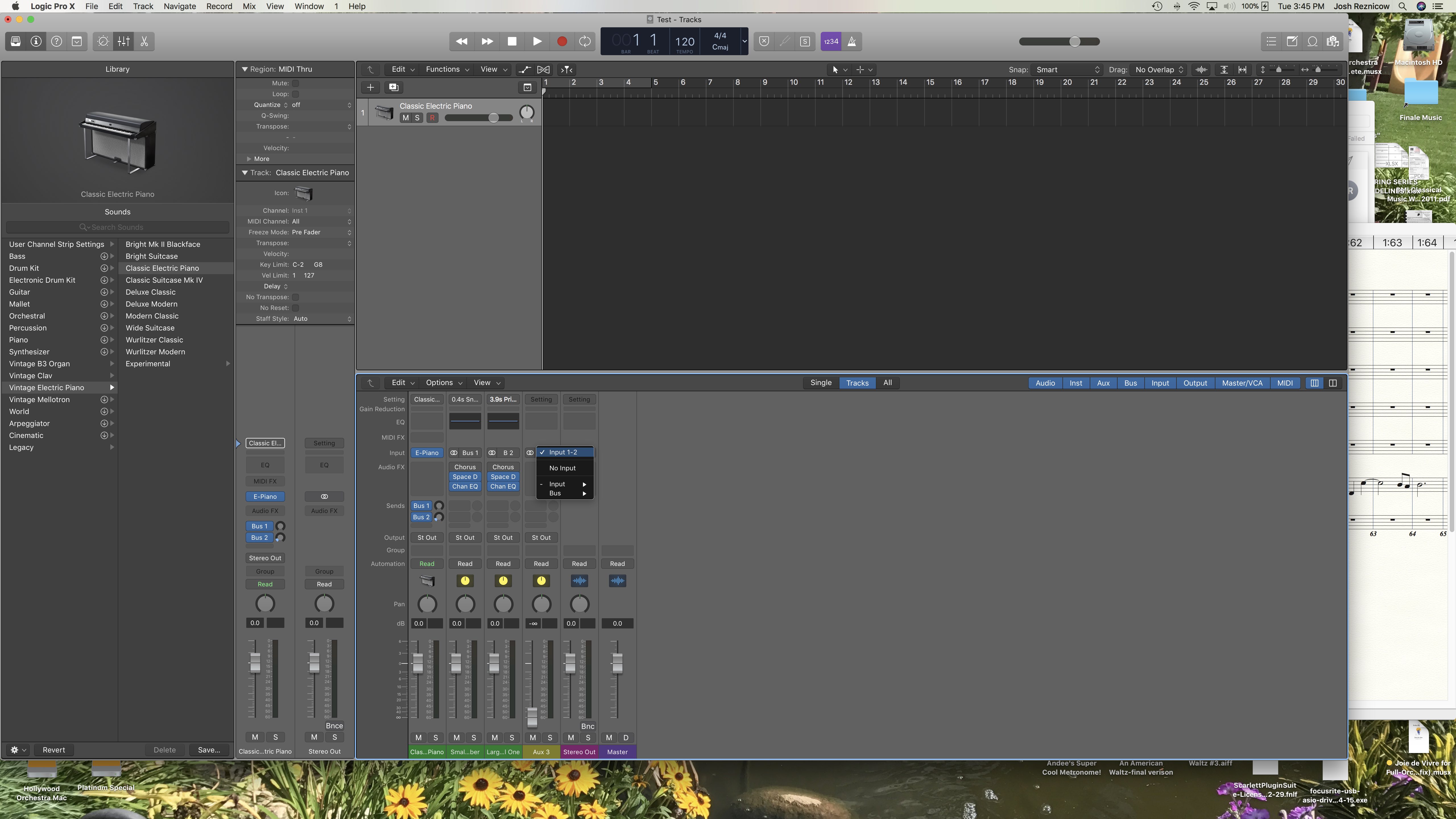Expand the More disclosure triangle

point(249,159)
